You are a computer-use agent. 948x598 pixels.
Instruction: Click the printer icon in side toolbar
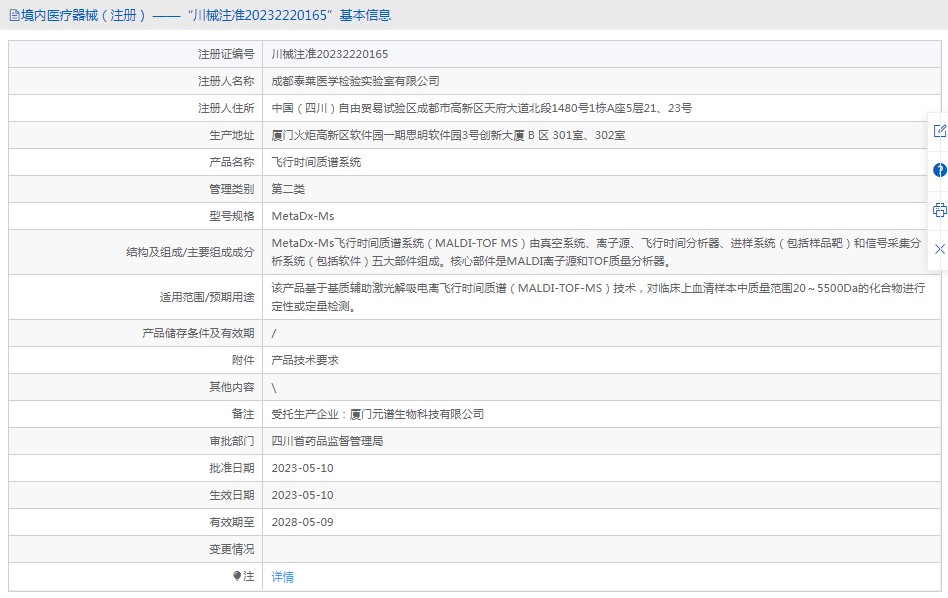pos(940,210)
